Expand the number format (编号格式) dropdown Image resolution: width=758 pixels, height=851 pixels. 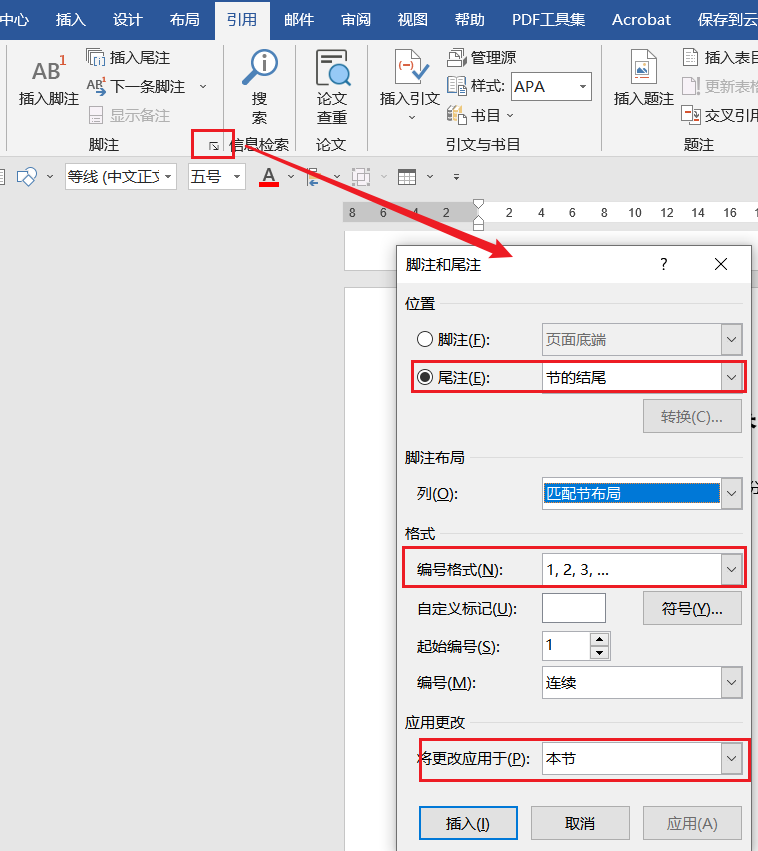click(x=732, y=570)
